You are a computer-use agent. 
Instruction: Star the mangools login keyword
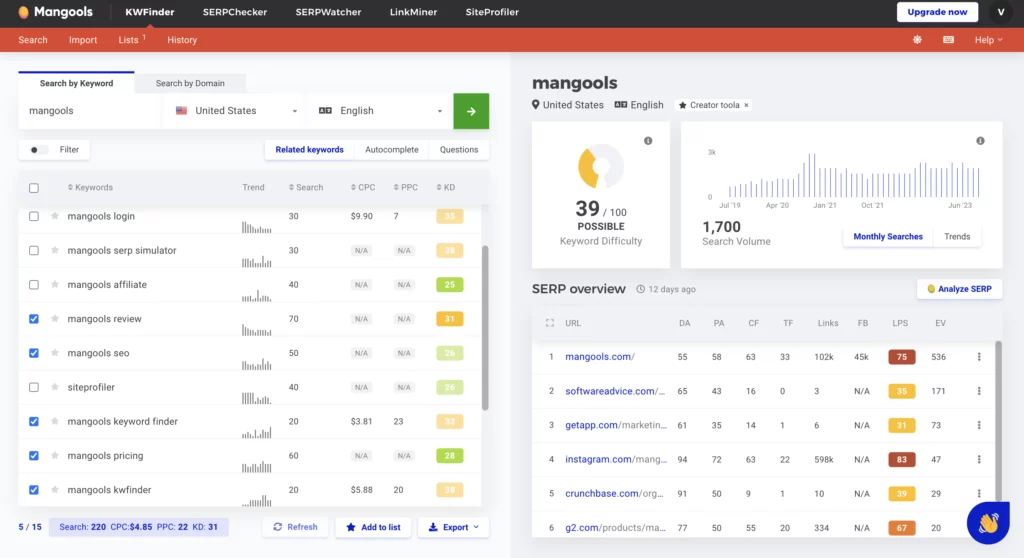pos(55,216)
